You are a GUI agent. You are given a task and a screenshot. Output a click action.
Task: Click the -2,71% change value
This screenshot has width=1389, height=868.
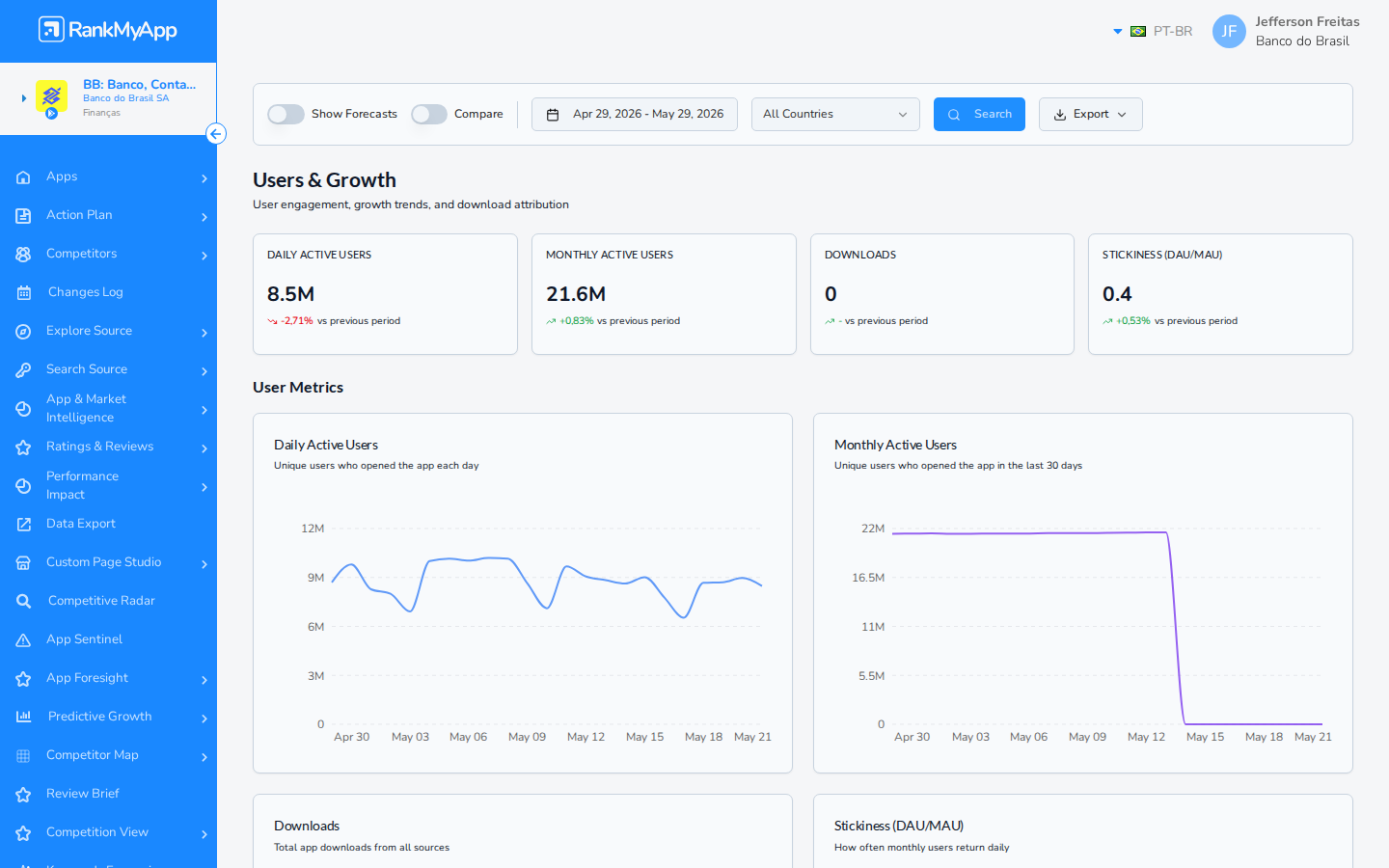tap(297, 321)
